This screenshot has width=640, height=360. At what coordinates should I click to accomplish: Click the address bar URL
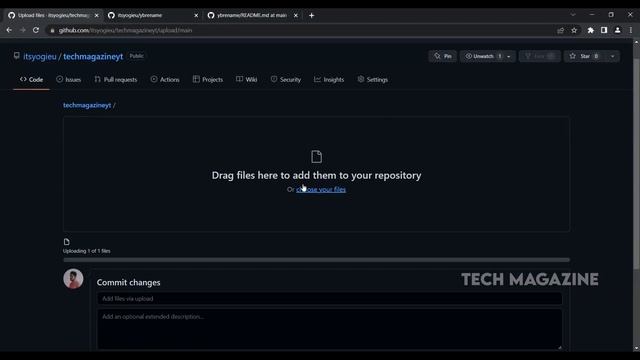pos(125,30)
